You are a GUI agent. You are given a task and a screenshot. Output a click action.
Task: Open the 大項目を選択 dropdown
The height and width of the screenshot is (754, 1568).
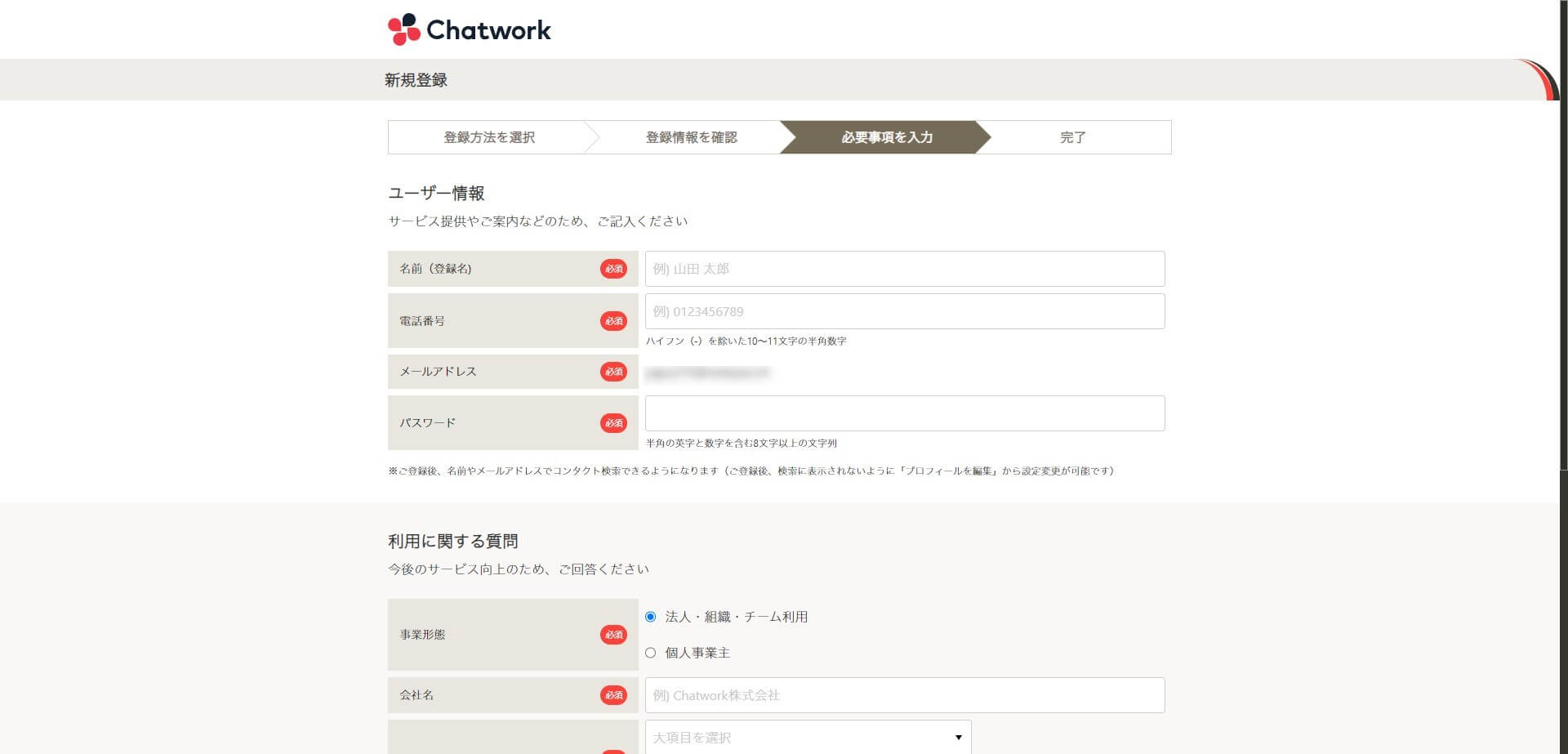[808, 737]
